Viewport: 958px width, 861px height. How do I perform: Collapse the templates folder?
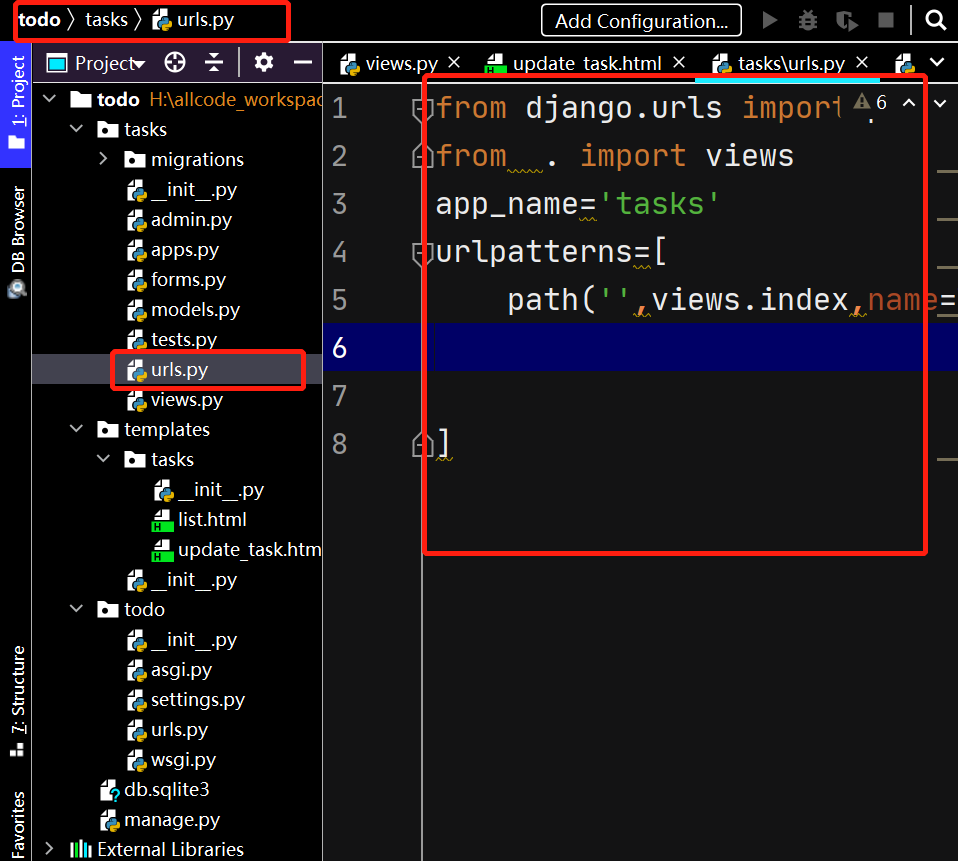(x=77, y=429)
